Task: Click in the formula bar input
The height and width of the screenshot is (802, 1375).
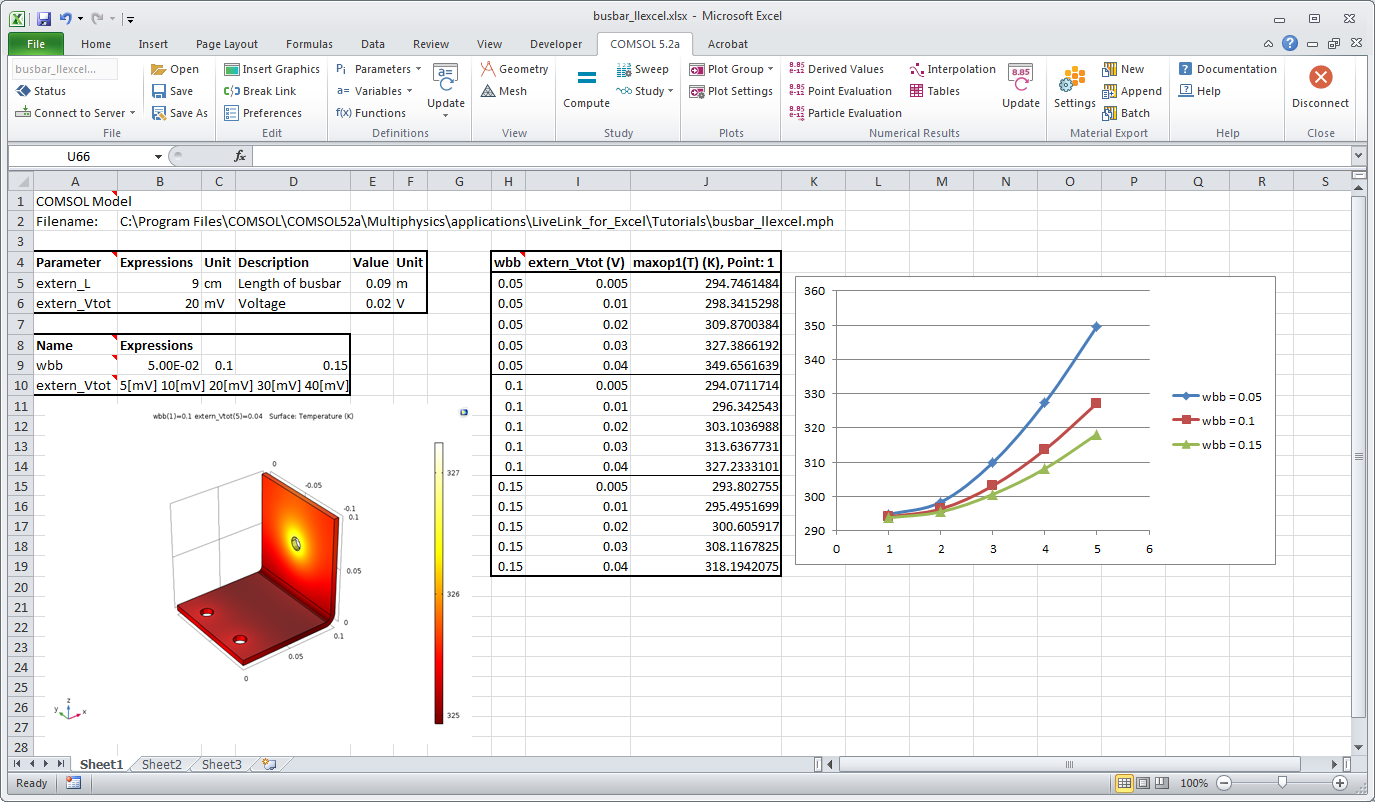Action: tap(800, 156)
